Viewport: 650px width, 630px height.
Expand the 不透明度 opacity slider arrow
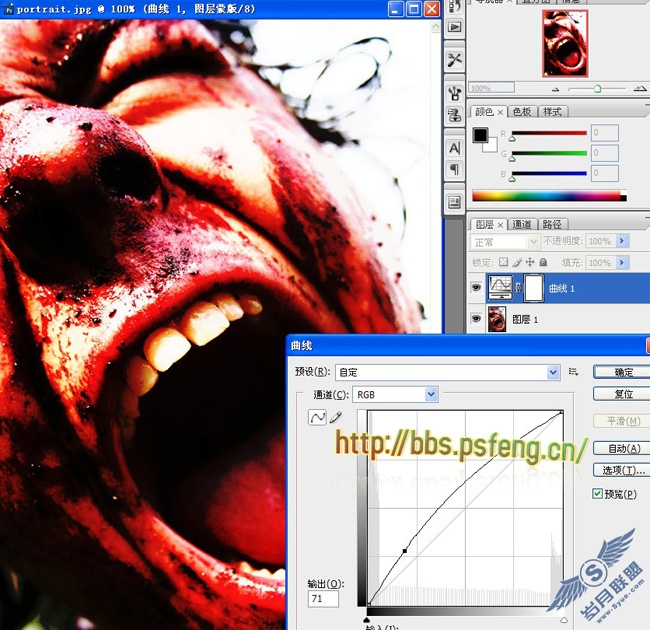click(x=622, y=241)
